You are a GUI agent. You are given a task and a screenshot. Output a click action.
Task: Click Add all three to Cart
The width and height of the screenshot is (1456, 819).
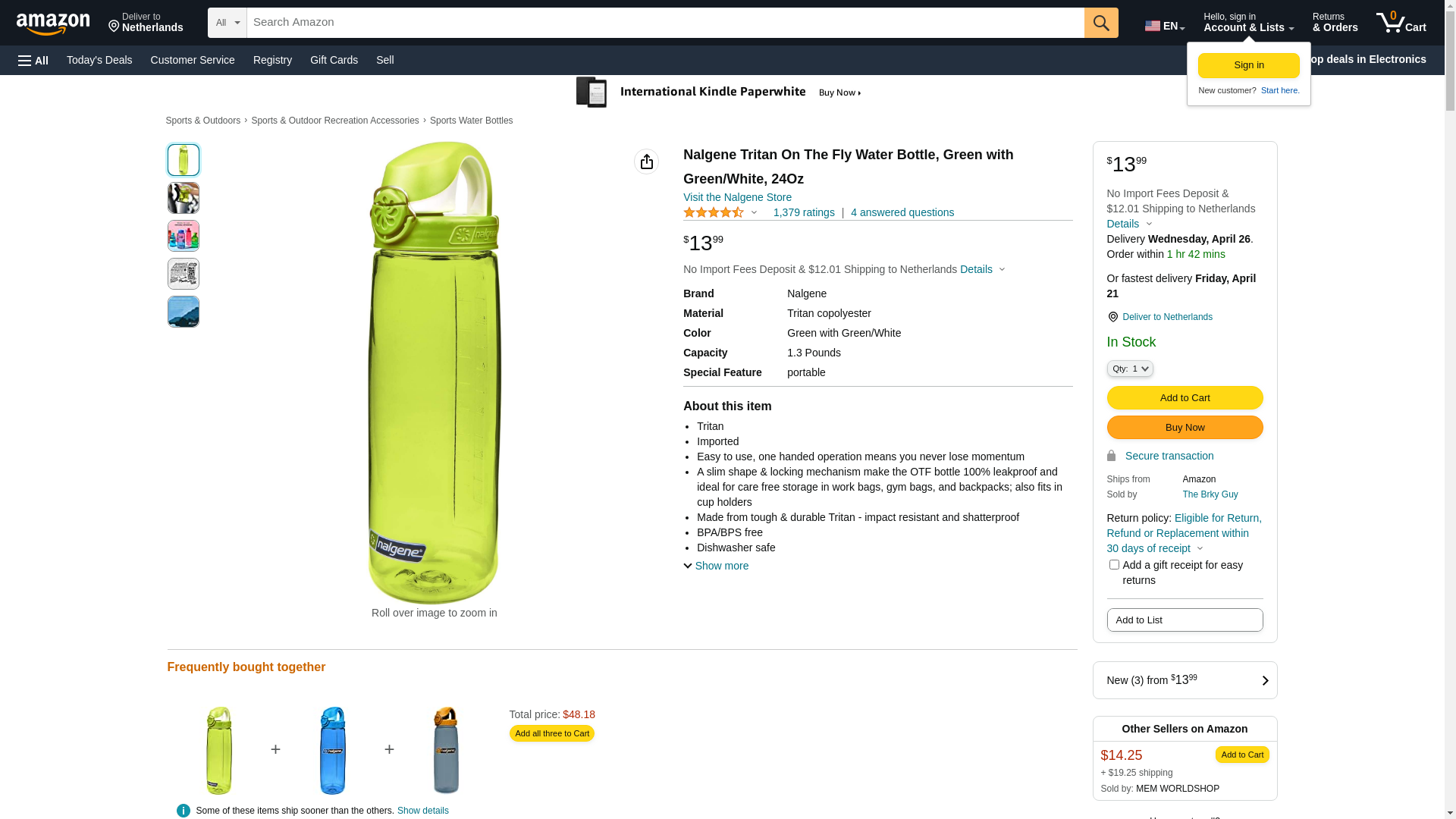point(551,733)
